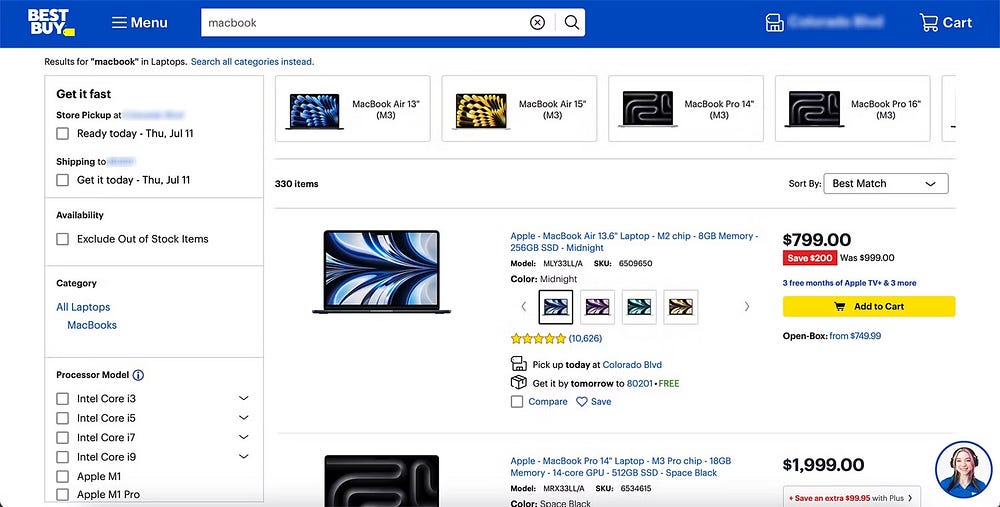The width and height of the screenshot is (1000, 507).
Task: Go to the Best Buy home logo
Action: click(x=51, y=22)
